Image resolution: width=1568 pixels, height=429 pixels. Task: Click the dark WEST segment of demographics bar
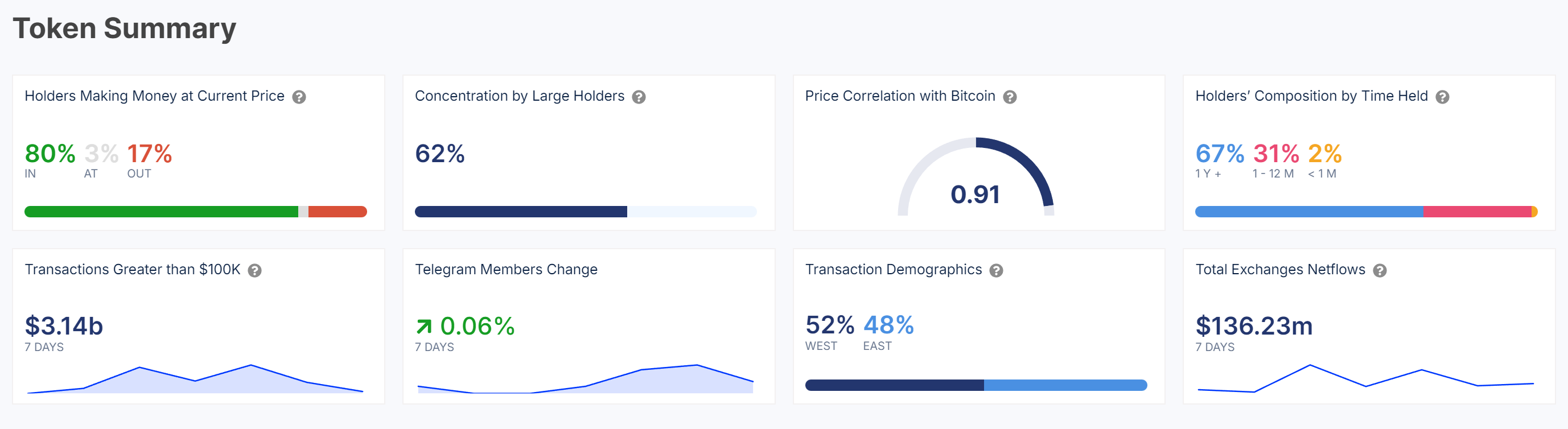pyautogui.click(x=894, y=385)
